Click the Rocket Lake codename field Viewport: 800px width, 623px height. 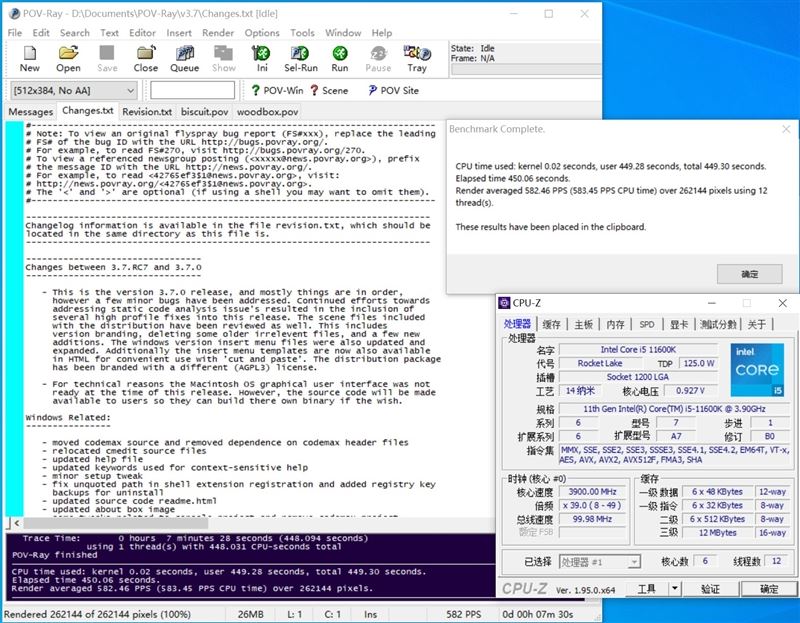pyautogui.click(x=600, y=363)
